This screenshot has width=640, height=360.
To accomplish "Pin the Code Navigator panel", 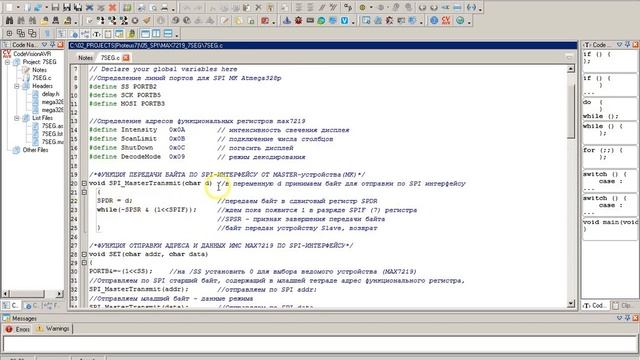I will tap(52, 44).
